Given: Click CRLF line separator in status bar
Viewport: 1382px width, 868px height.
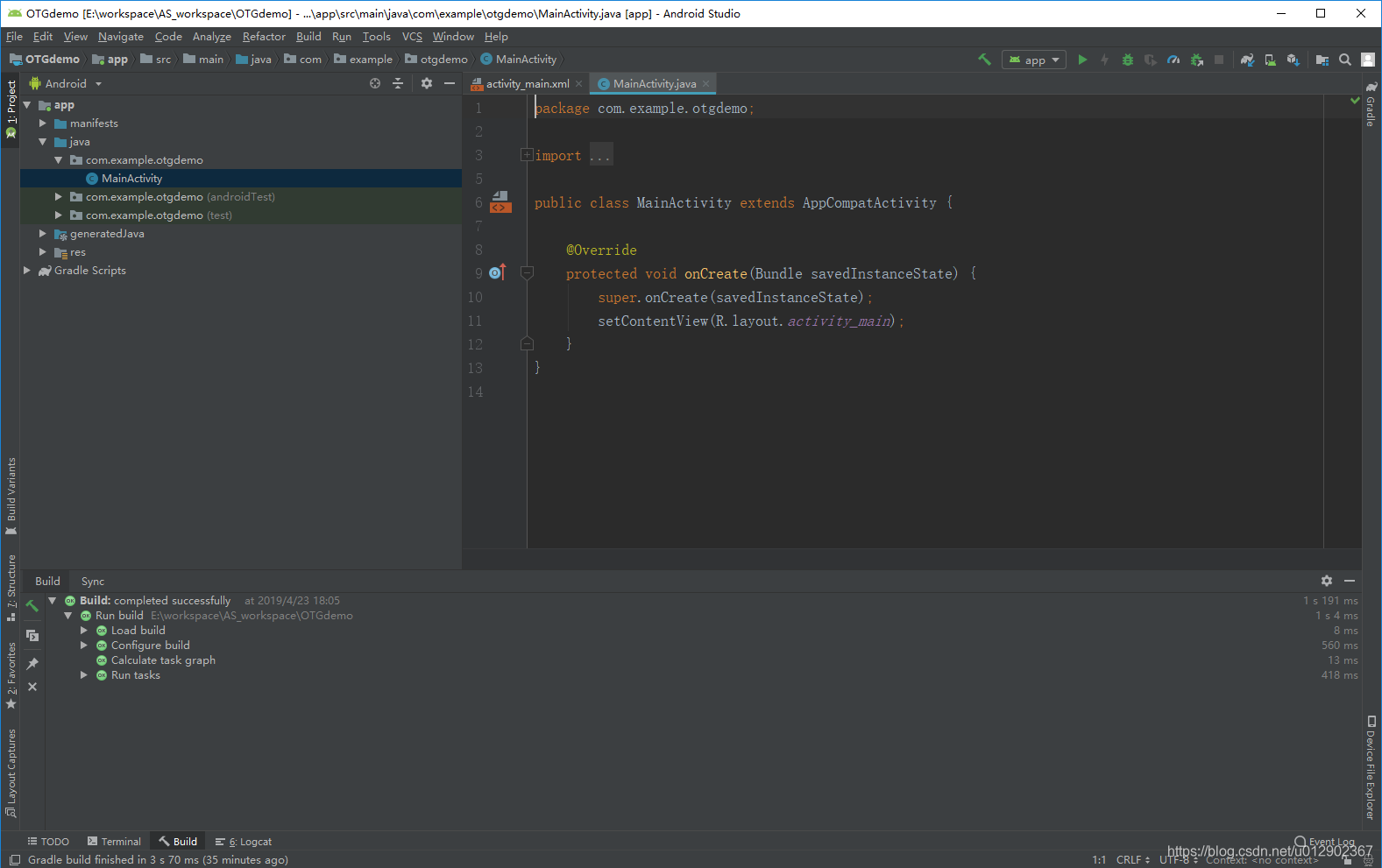Looking at the screenshot, I should [x=1132, y=860].
